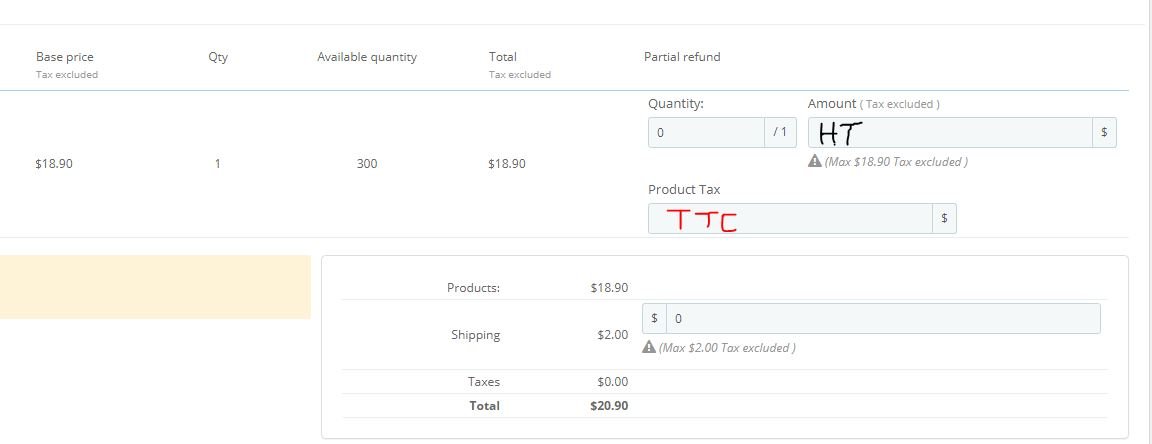Click the Qty column header
Viewport: 1152px width, 444px height.
coord(218,57)
